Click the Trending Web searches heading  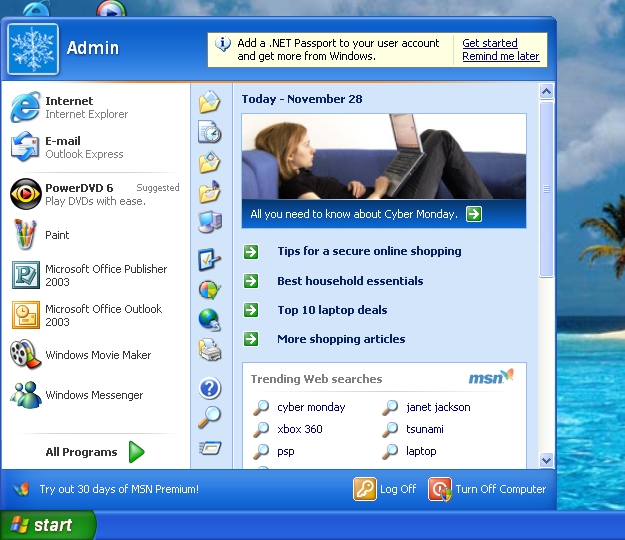point(316,379)
